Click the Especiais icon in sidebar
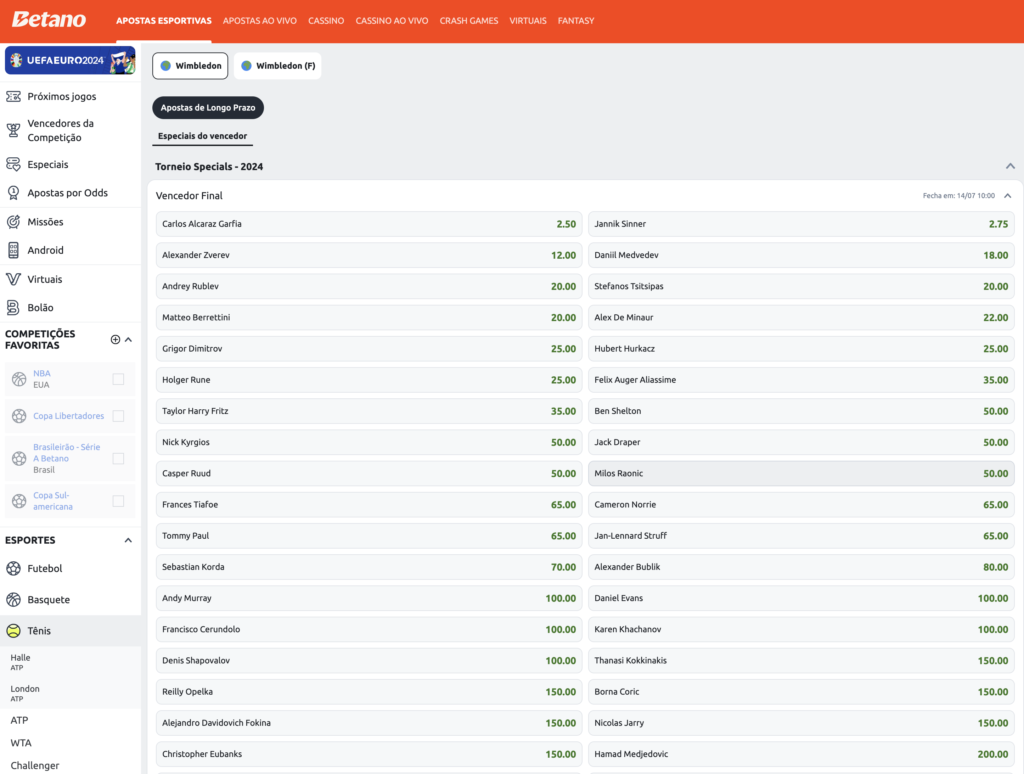The image size is (1024, 774). tap(13, 165)
